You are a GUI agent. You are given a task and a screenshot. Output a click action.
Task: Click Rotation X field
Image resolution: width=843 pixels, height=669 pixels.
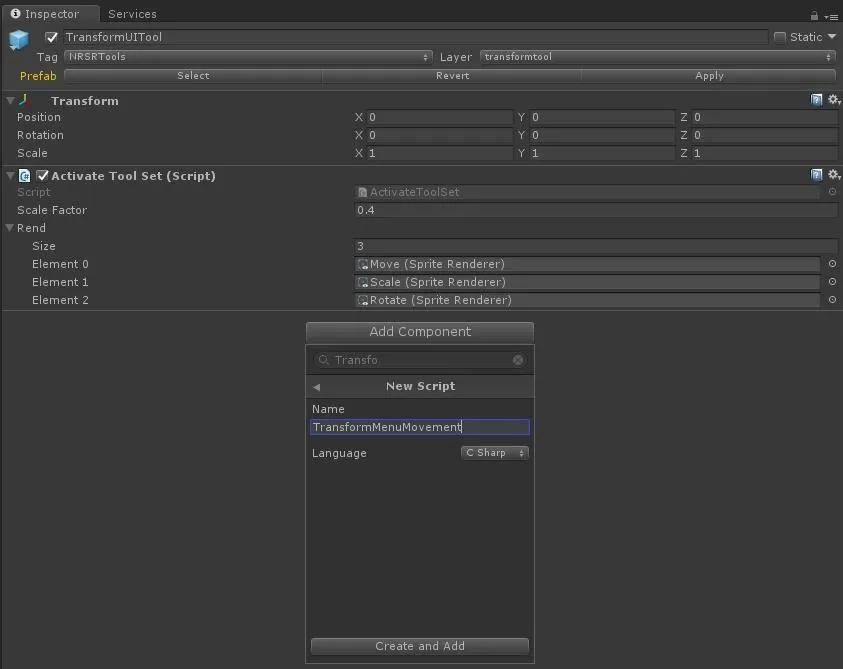click(440, 135)
